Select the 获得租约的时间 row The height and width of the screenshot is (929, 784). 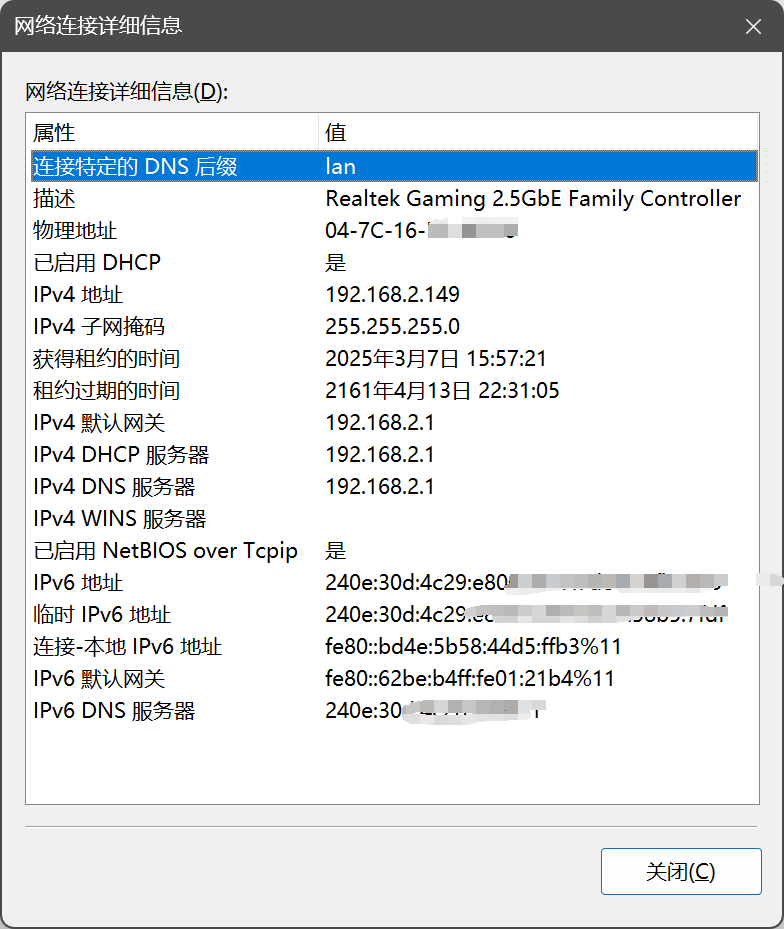pyautogui.click(x=106, y=359)
